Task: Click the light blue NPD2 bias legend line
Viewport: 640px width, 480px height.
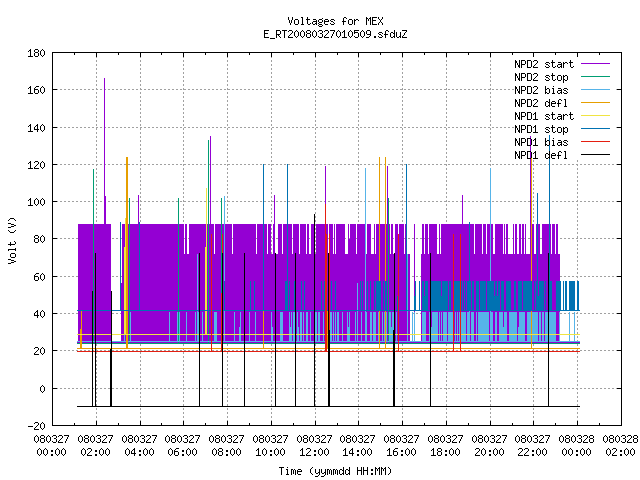Action: [x=595, y=89]
